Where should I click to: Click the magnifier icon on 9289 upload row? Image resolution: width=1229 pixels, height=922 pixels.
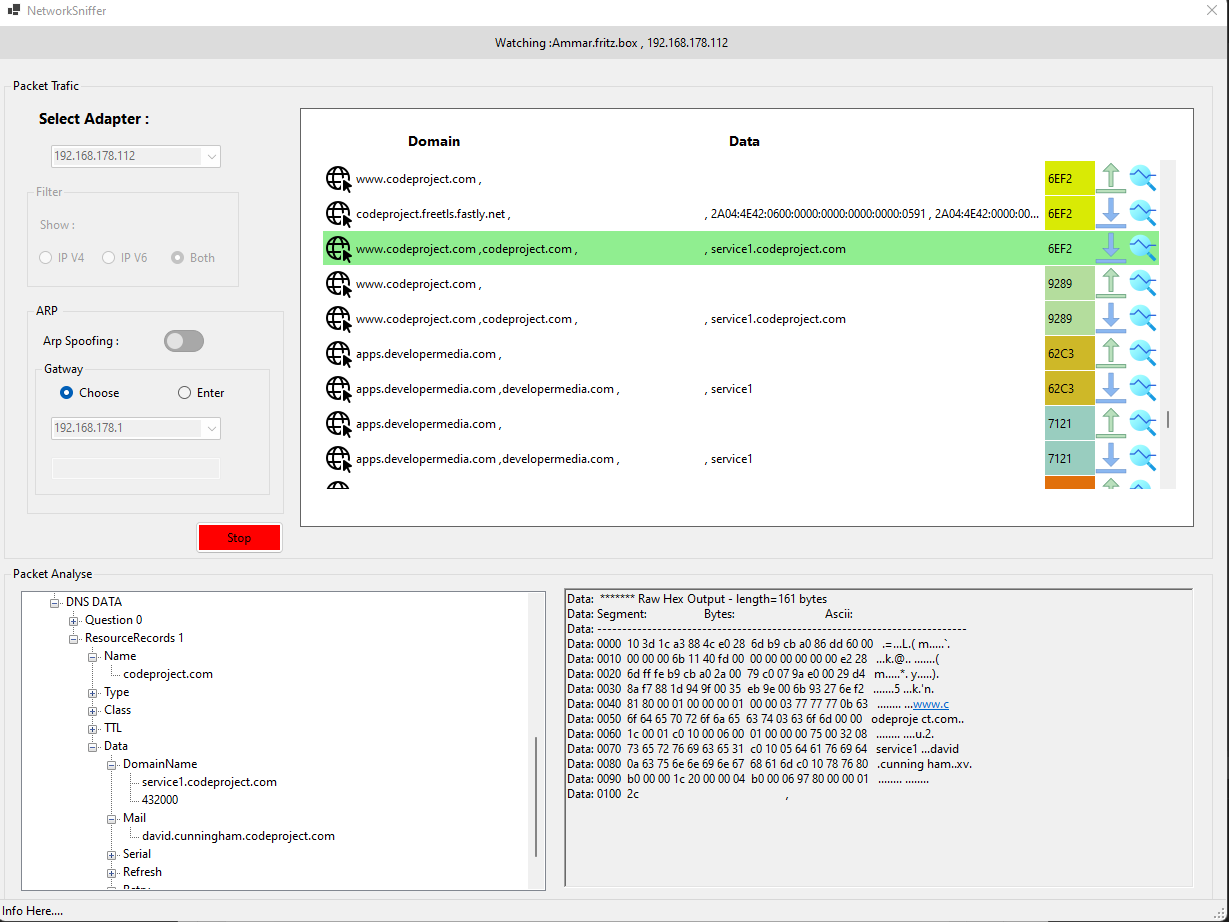point(1143,282)
